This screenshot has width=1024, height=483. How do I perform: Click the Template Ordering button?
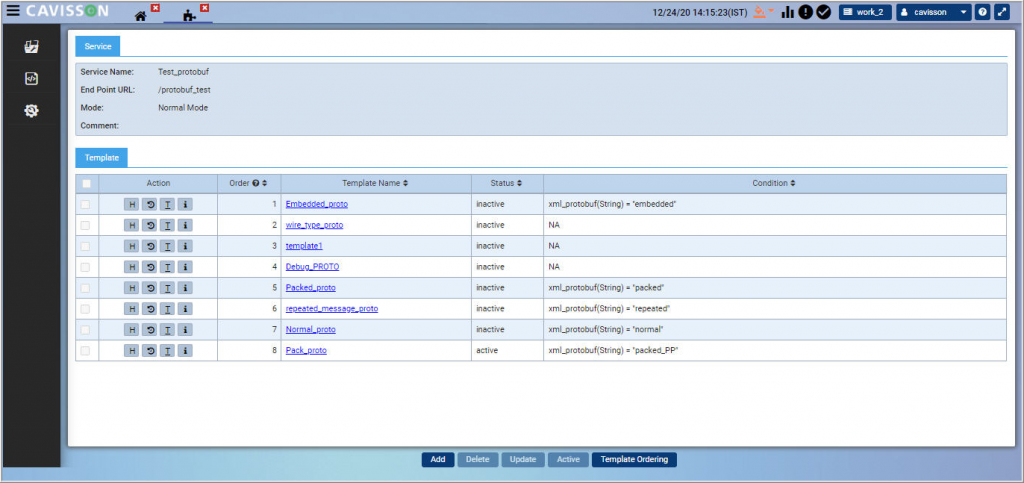pos(634,460)
